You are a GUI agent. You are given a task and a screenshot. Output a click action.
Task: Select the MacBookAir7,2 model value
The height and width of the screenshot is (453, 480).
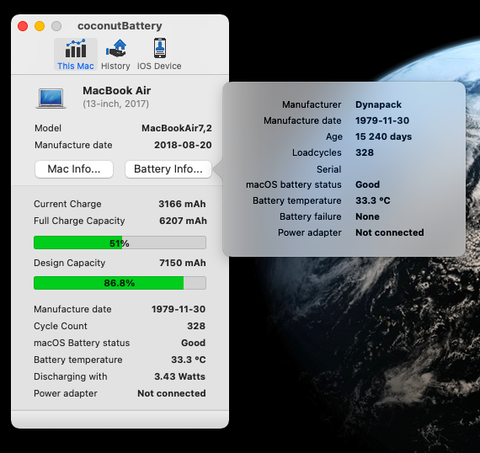point(177,128)
